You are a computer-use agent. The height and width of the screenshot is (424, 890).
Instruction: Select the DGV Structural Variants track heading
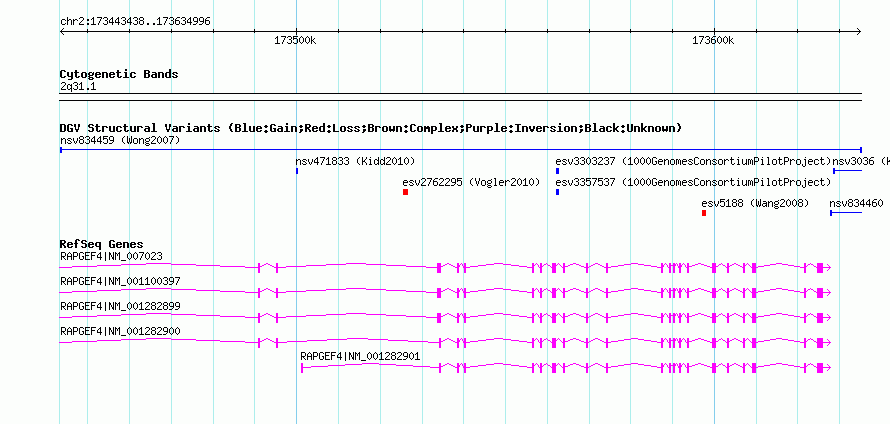[371, 128]
